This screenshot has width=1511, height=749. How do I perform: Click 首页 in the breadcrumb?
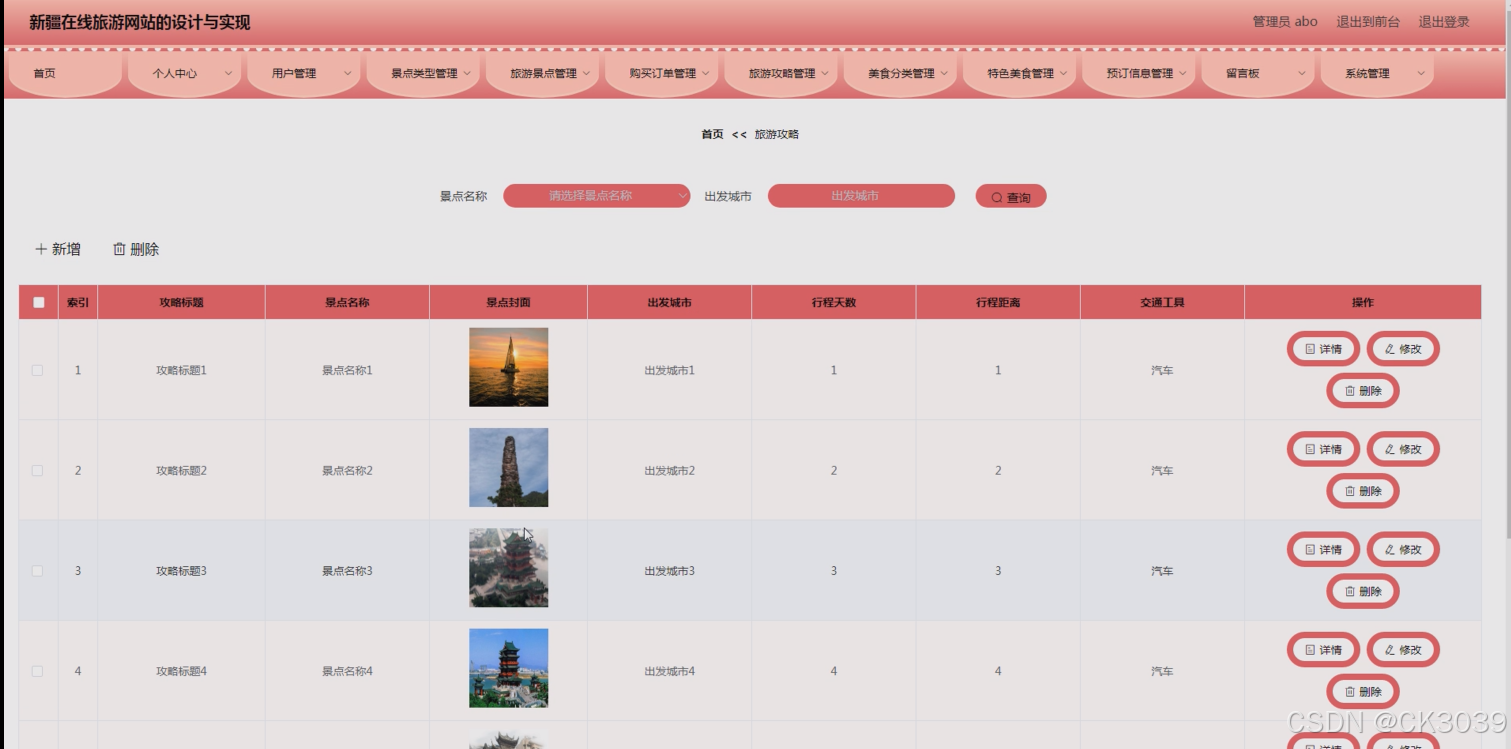[712, 134]
